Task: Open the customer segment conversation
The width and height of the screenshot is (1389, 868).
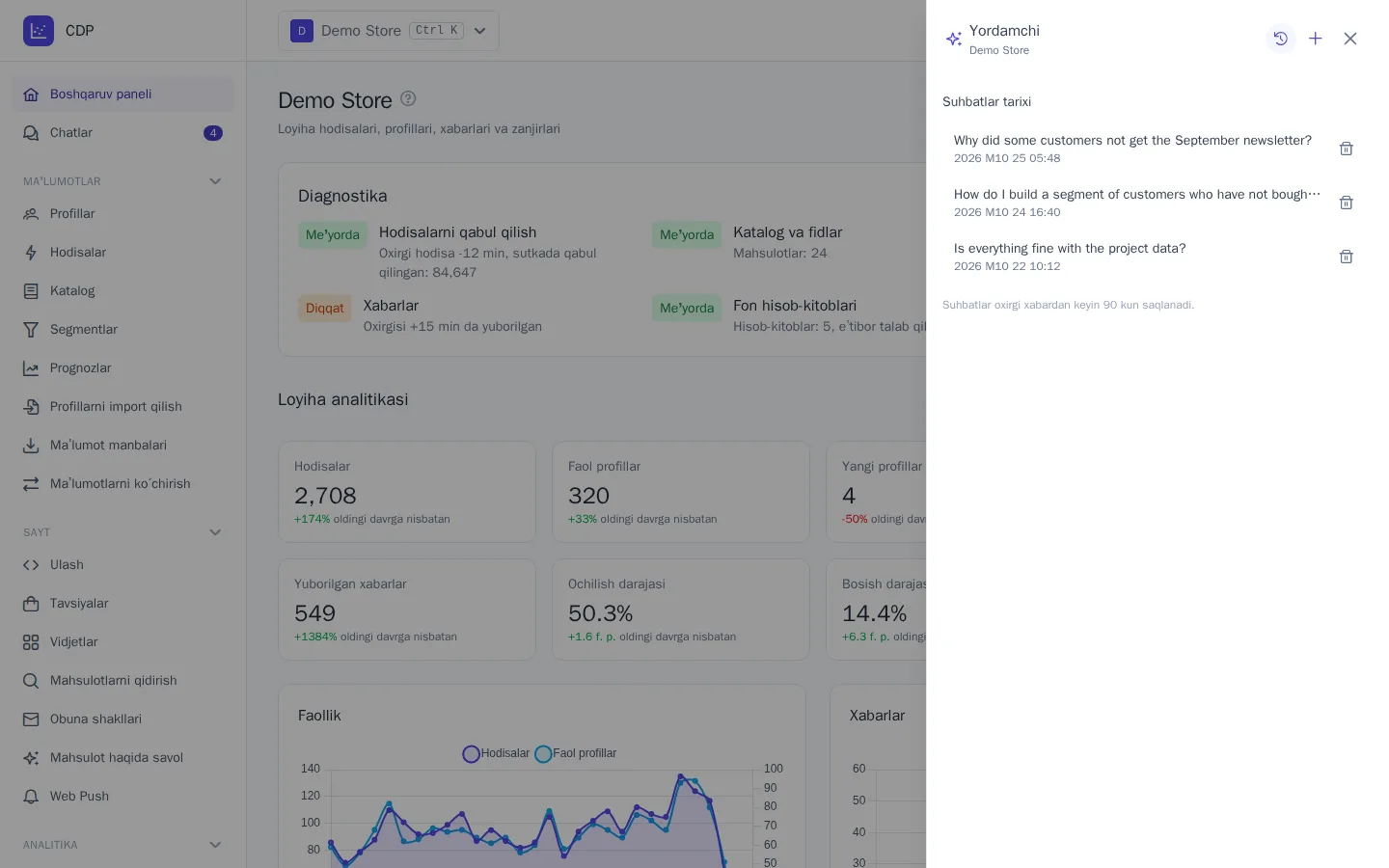Action: pos(1136,203)
